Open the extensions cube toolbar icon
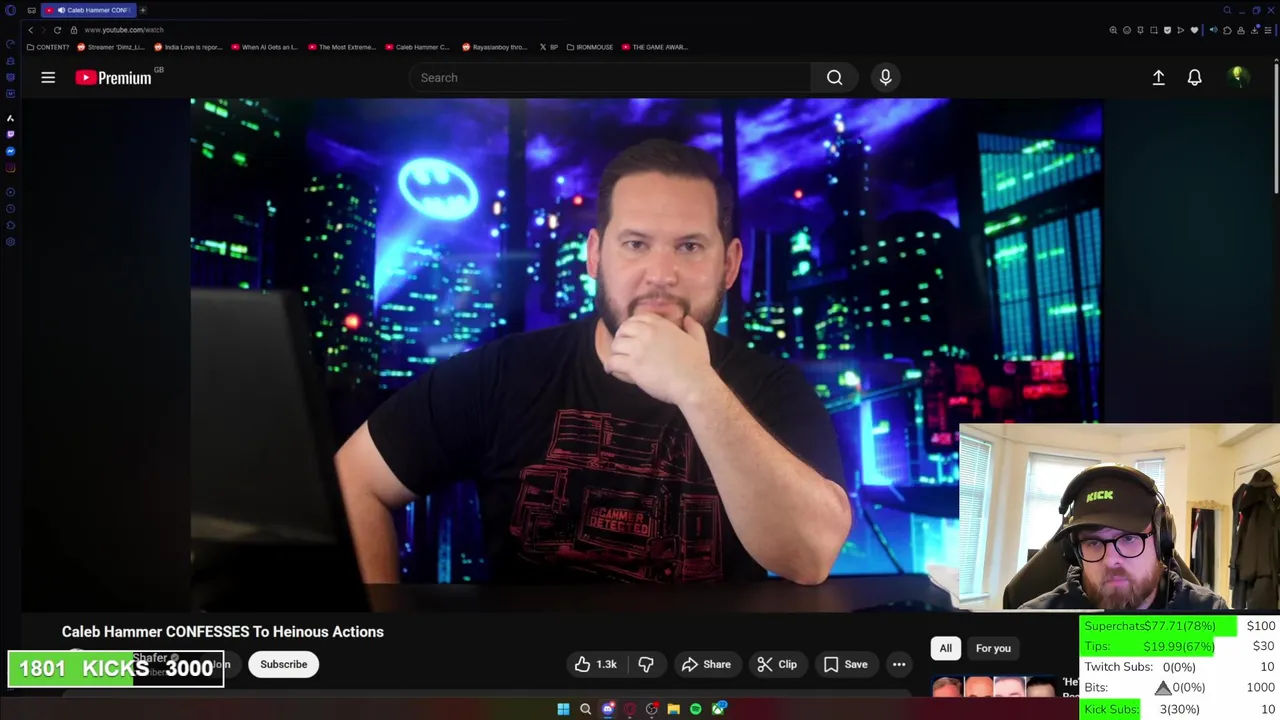The width and height of the screenshot is (1280, 720). [1227, 30]
